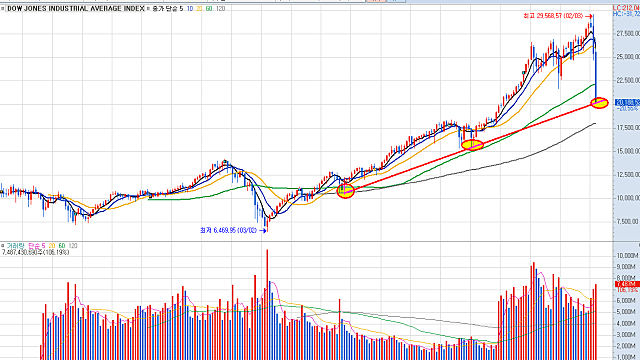This screenshot has width=640, height=360.
Task: Click the 22,500.00 price axis label
Action: pyautogui.click(x=629, y=80)
